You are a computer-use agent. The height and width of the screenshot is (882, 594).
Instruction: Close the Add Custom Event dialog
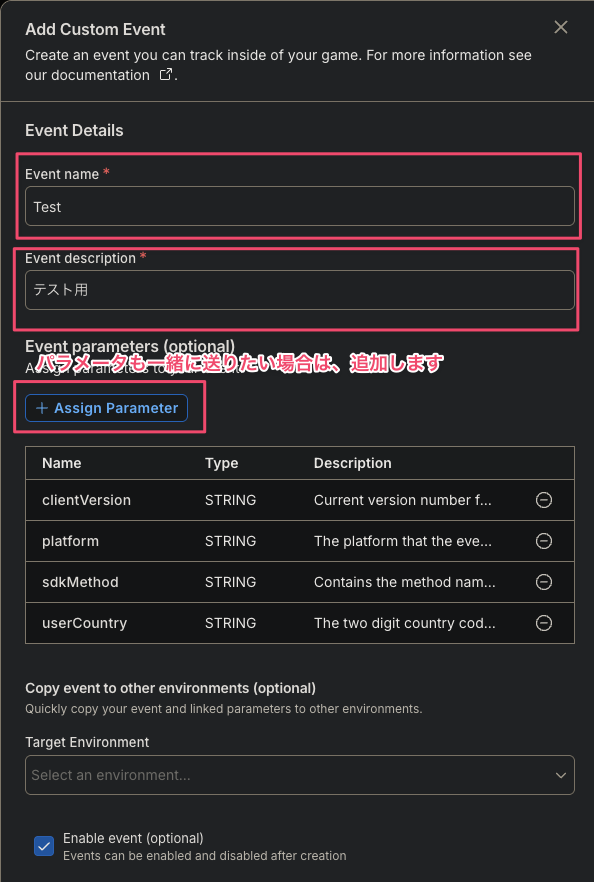click(x=561, y=27)
